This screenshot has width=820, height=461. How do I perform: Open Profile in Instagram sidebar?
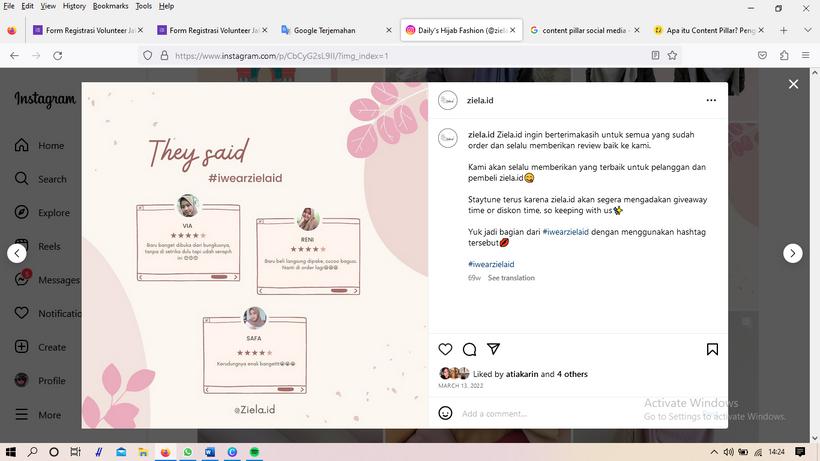click(40, 381)
